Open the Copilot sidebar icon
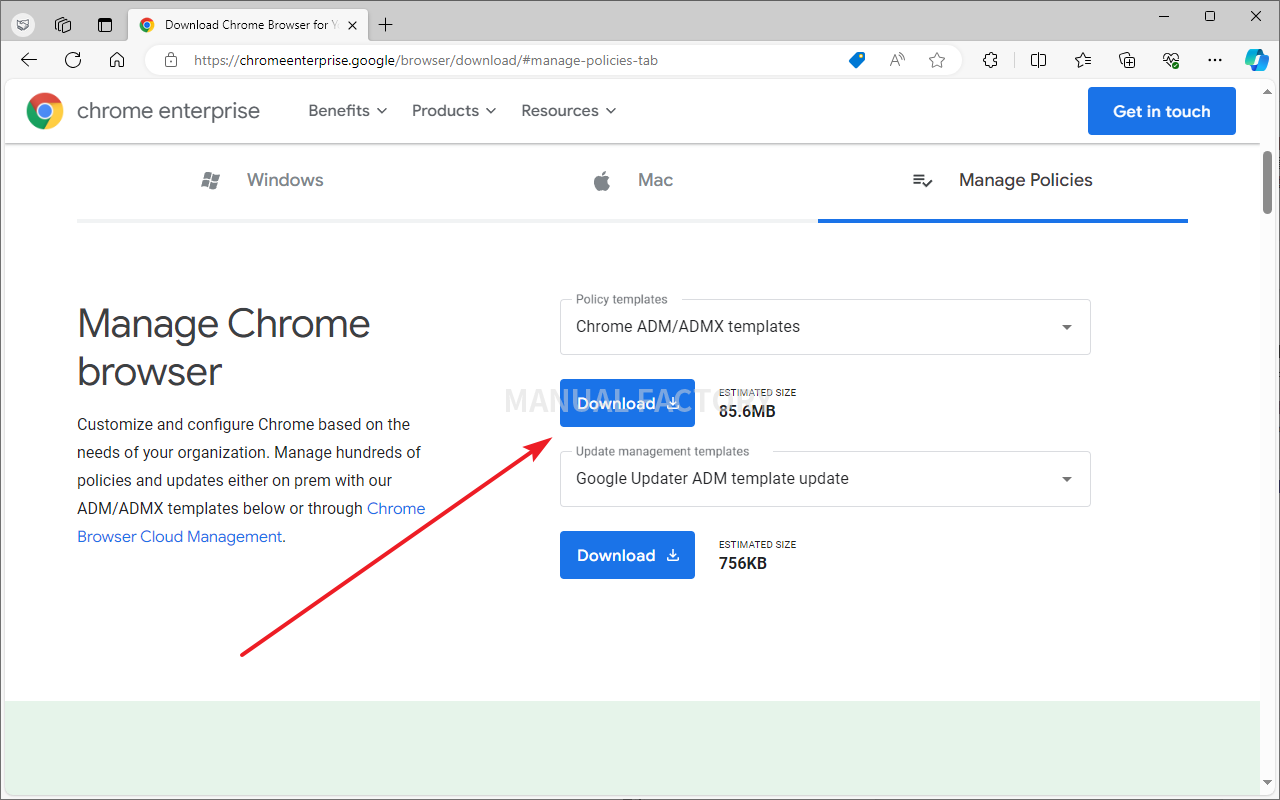This screenshot has width=1280, height=800. pyautogui.click(x=1257, y=60)
